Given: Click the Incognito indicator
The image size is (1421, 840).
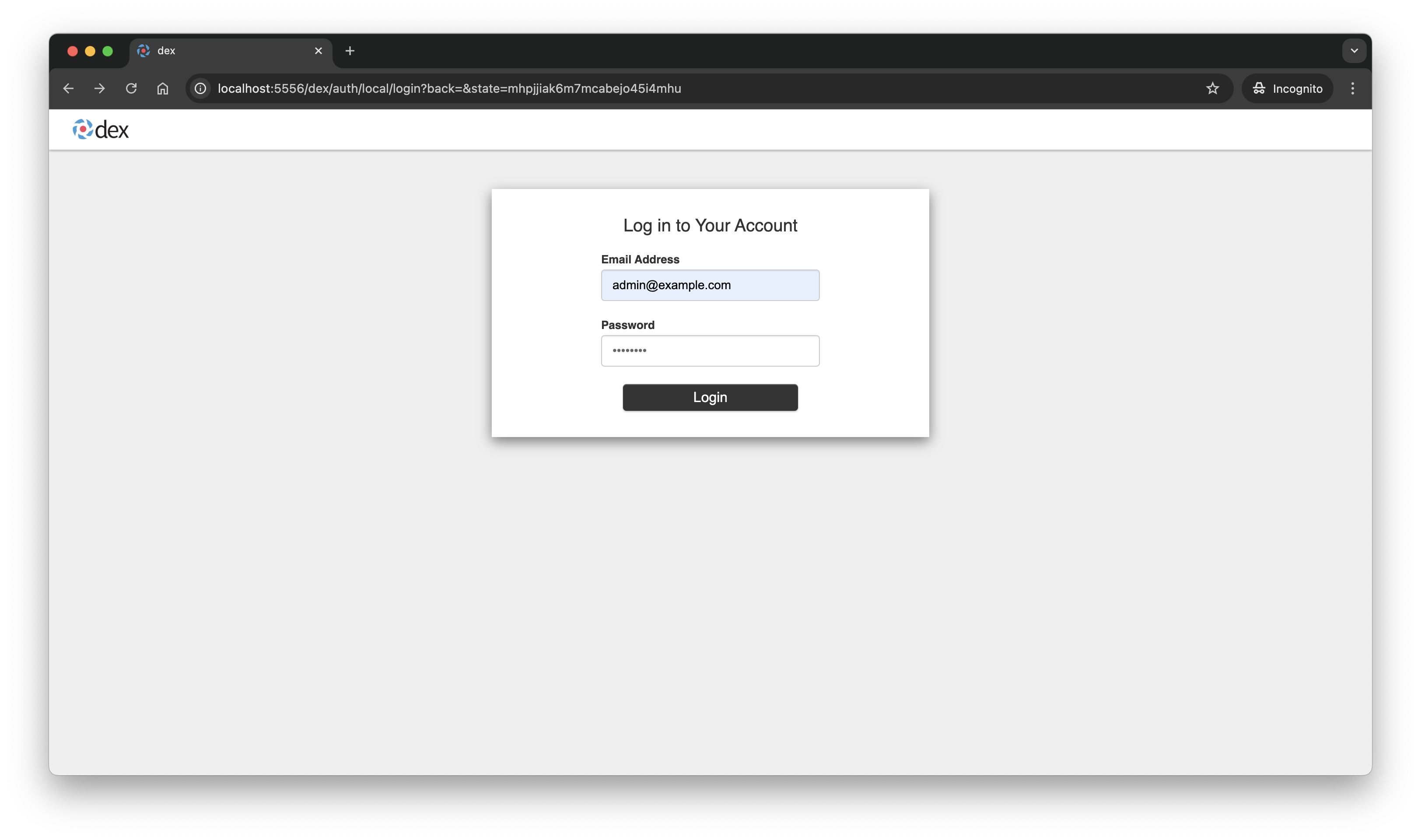Looking at the screenshot, I should point(1288,88).
